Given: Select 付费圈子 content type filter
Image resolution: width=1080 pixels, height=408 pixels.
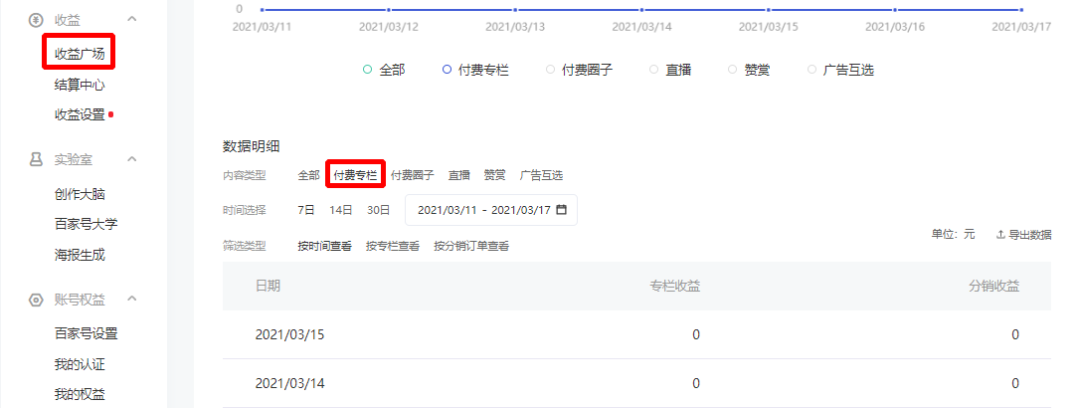Looking at the screenshot, I should pos(413,175).
